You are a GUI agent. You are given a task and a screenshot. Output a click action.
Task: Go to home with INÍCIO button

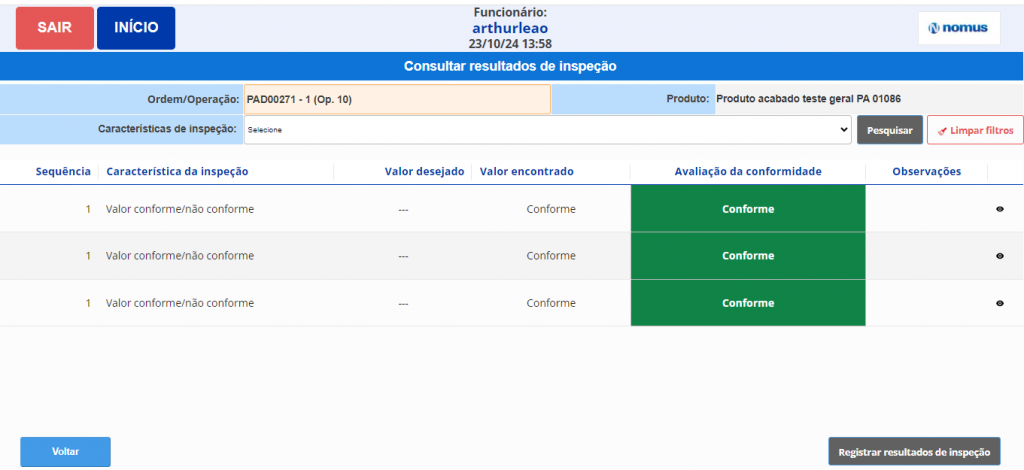136,28
